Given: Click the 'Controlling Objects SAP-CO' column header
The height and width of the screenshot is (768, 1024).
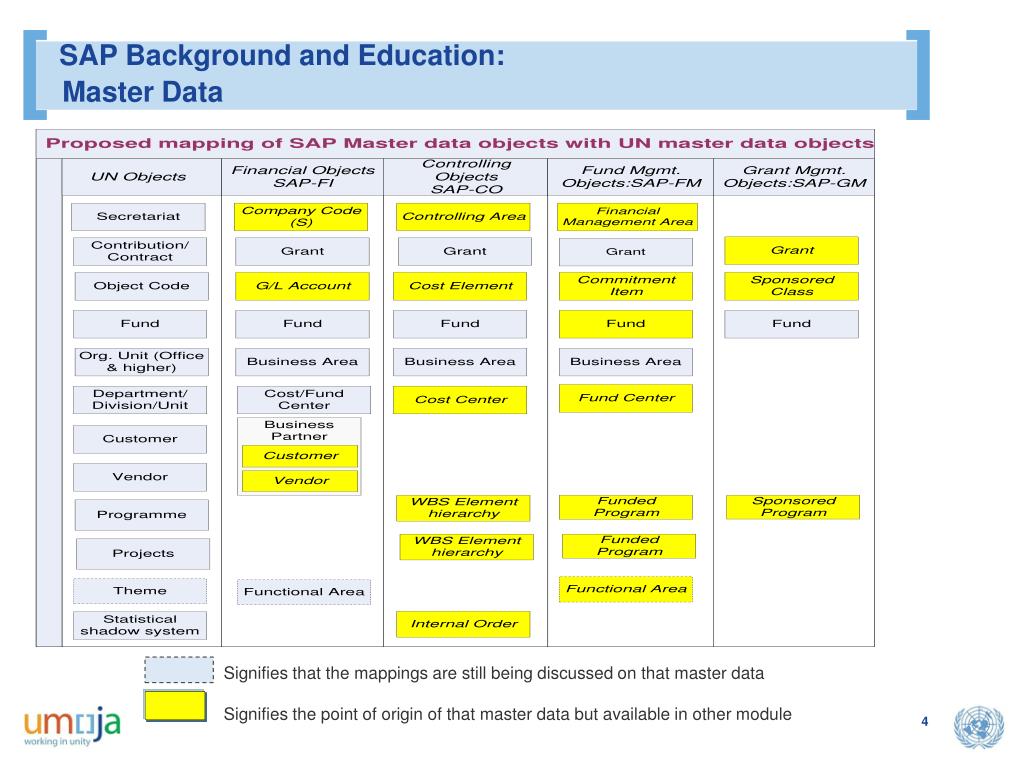Looking at the screenshot, I should pos(466,176).
